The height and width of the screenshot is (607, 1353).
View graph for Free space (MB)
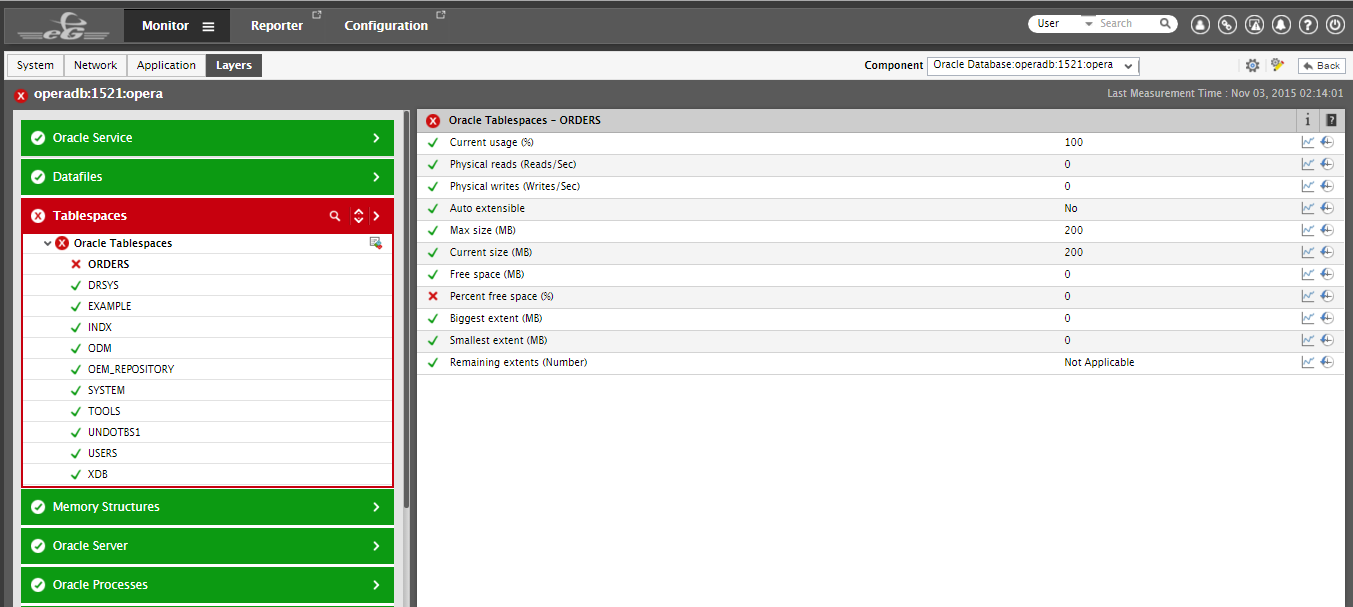tap(1308, 274)
